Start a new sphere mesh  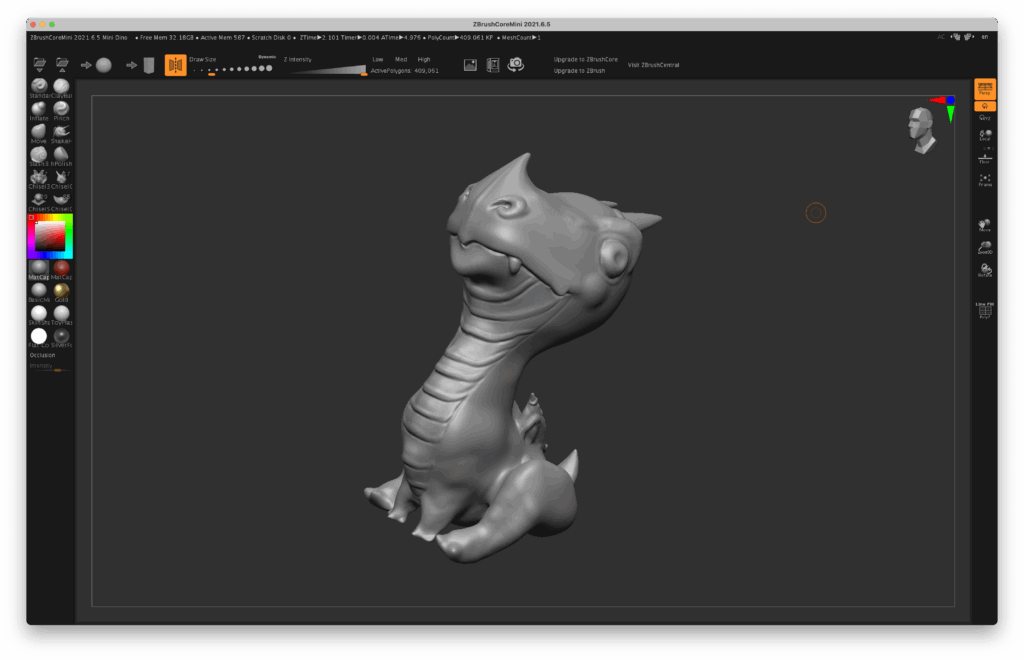(x=103, y=65)
